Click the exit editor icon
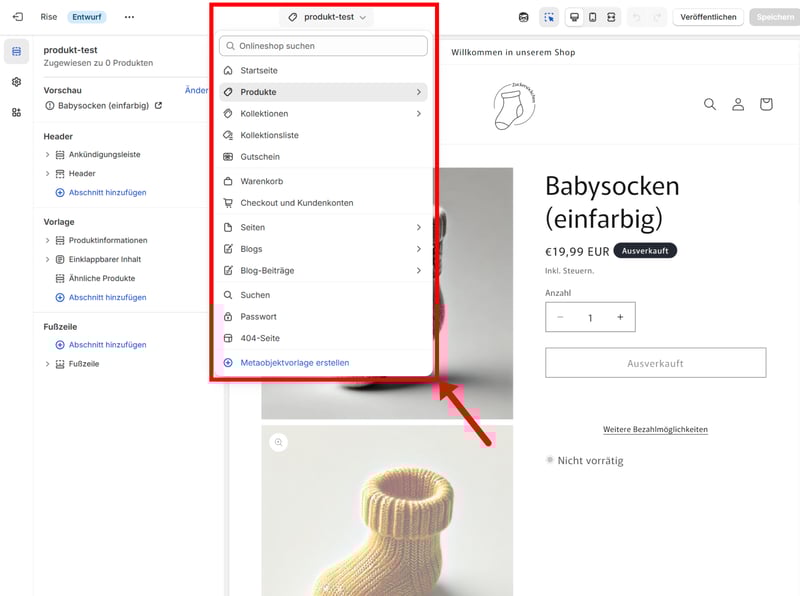The height and width of the screenshot is (596, 800). [x=17, y=17]
